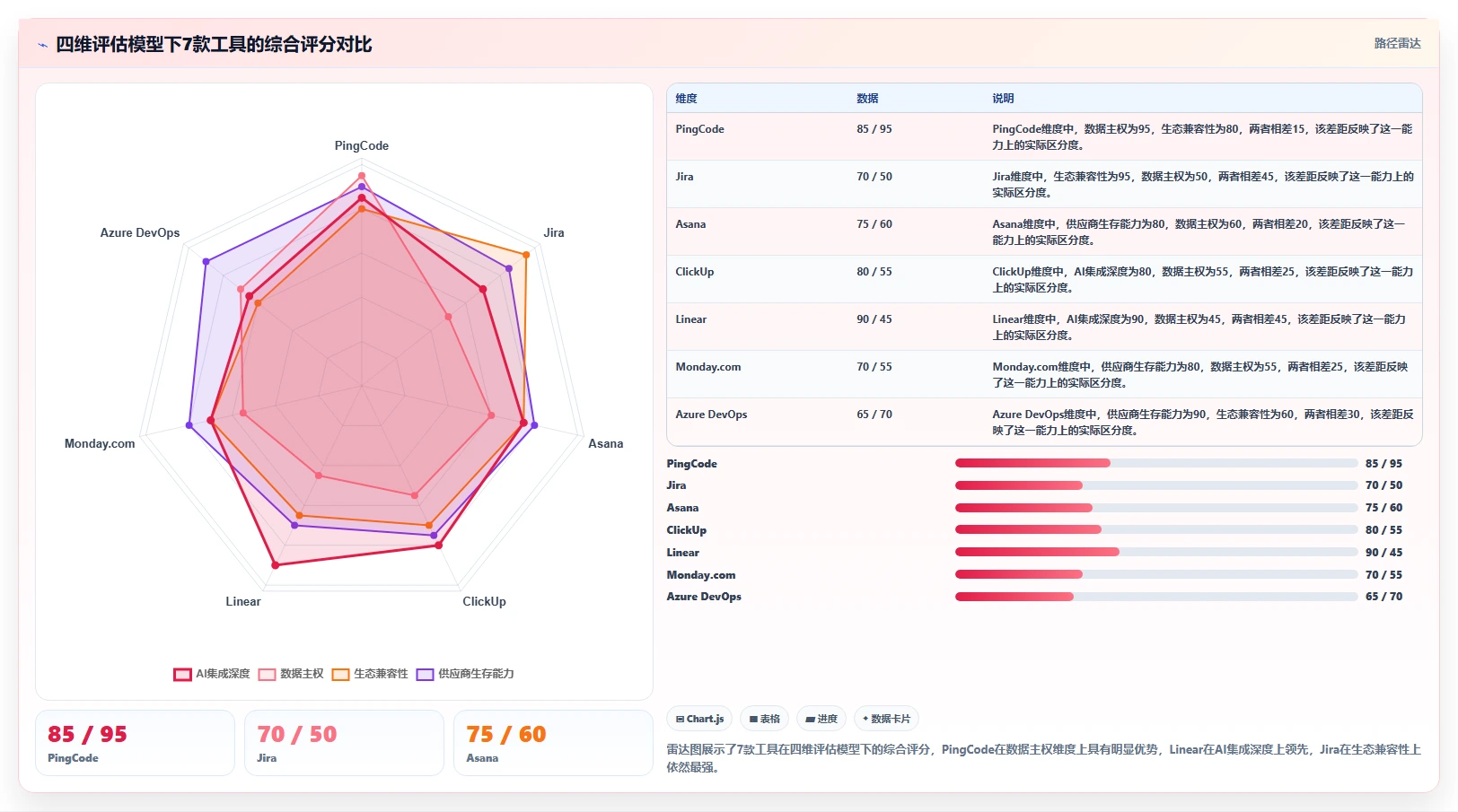Click the Azure DevOps point on 供应商生存能力 series
Viewport: 1458px width, 812px height.
206,261
